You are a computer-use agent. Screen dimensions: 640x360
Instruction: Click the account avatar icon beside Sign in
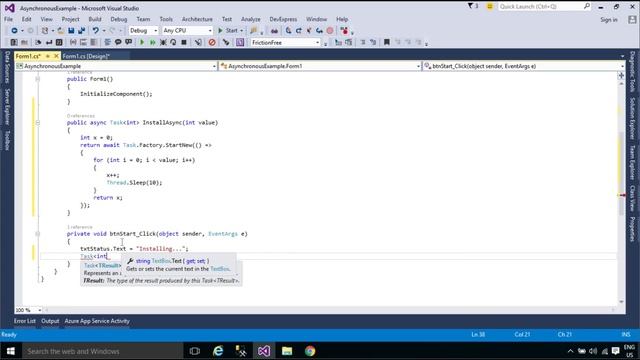tap(632, 19)
